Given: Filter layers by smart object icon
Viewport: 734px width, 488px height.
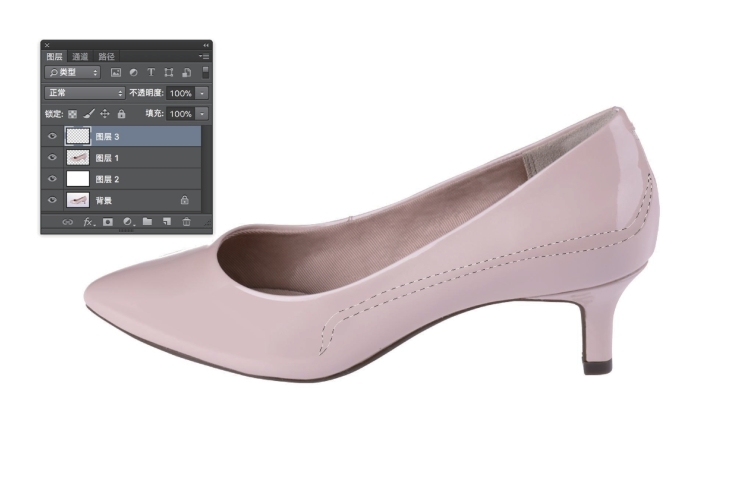Looking at the screenshot, I should coord(186,72).
